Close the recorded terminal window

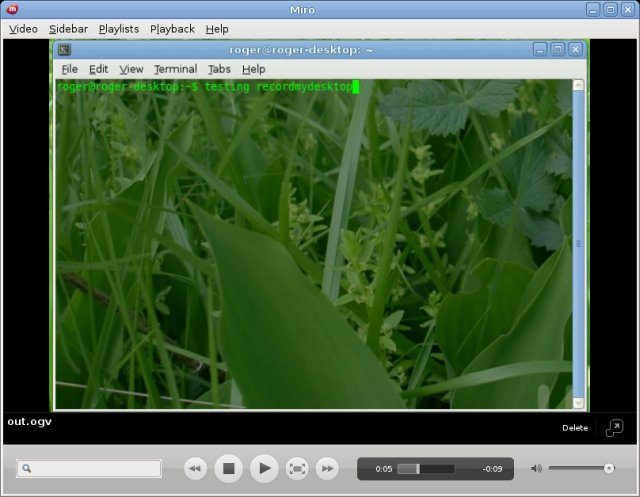[576, 49]
